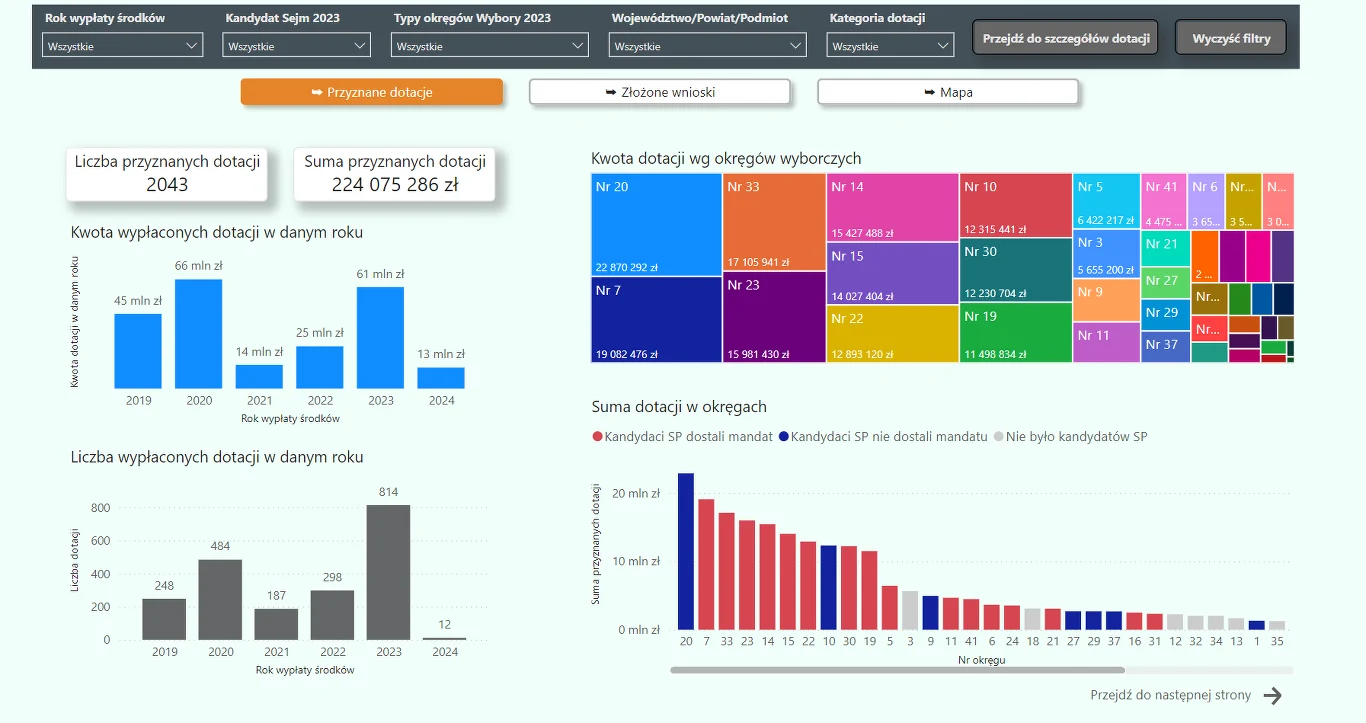Select Nr 33 orange treemap tile
1366x723 pixels.
coord(774,222)
